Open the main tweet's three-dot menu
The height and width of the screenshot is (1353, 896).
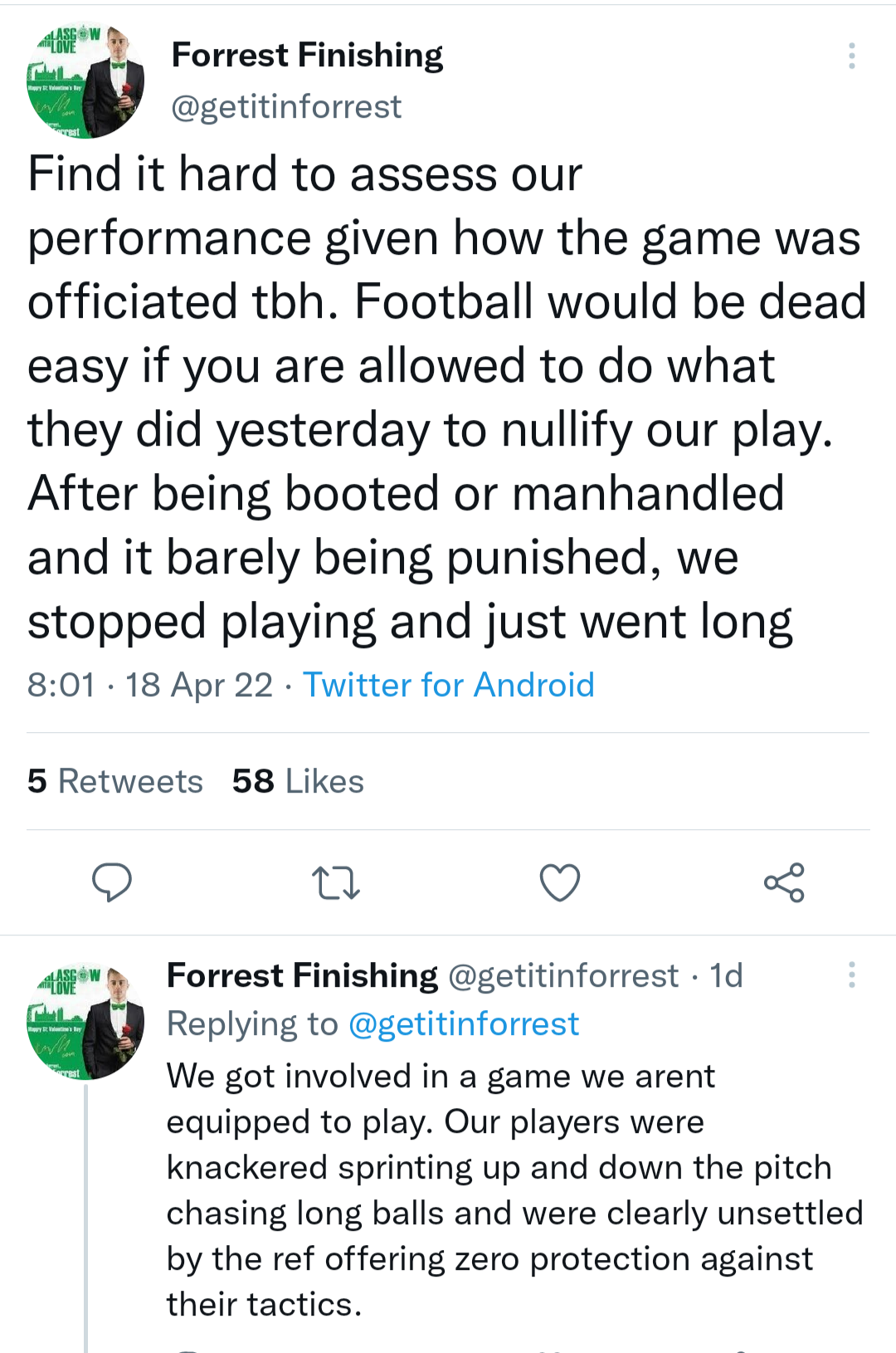tap(851, 56)
